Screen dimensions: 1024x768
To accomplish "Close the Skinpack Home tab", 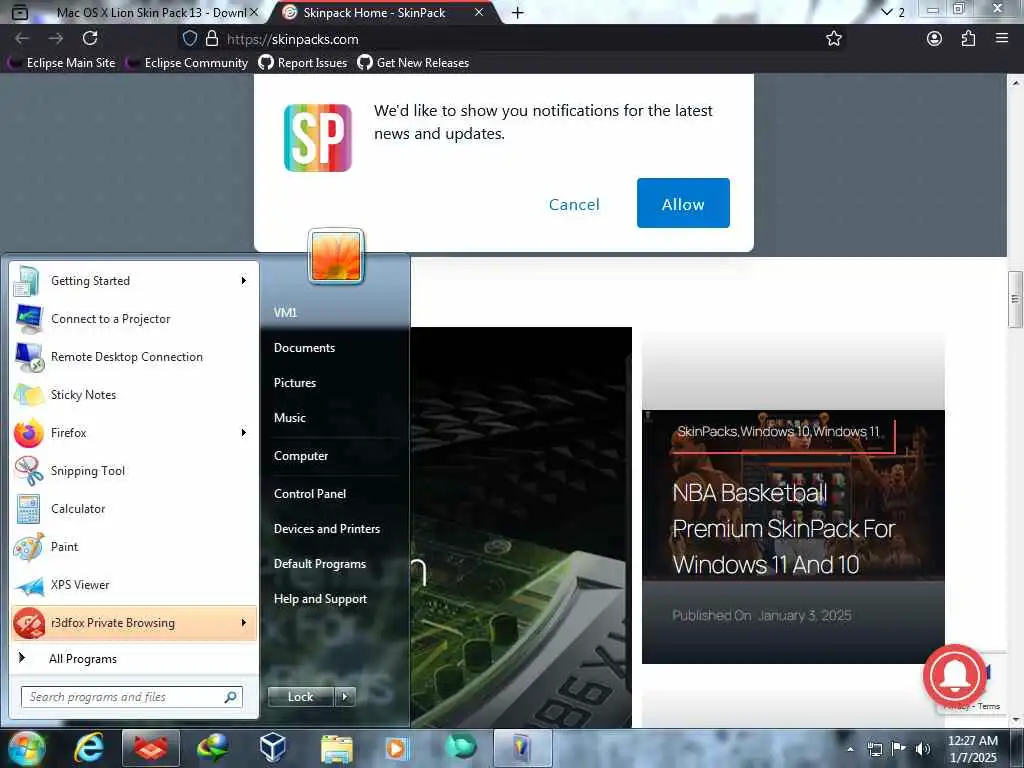I will point(479,12).
